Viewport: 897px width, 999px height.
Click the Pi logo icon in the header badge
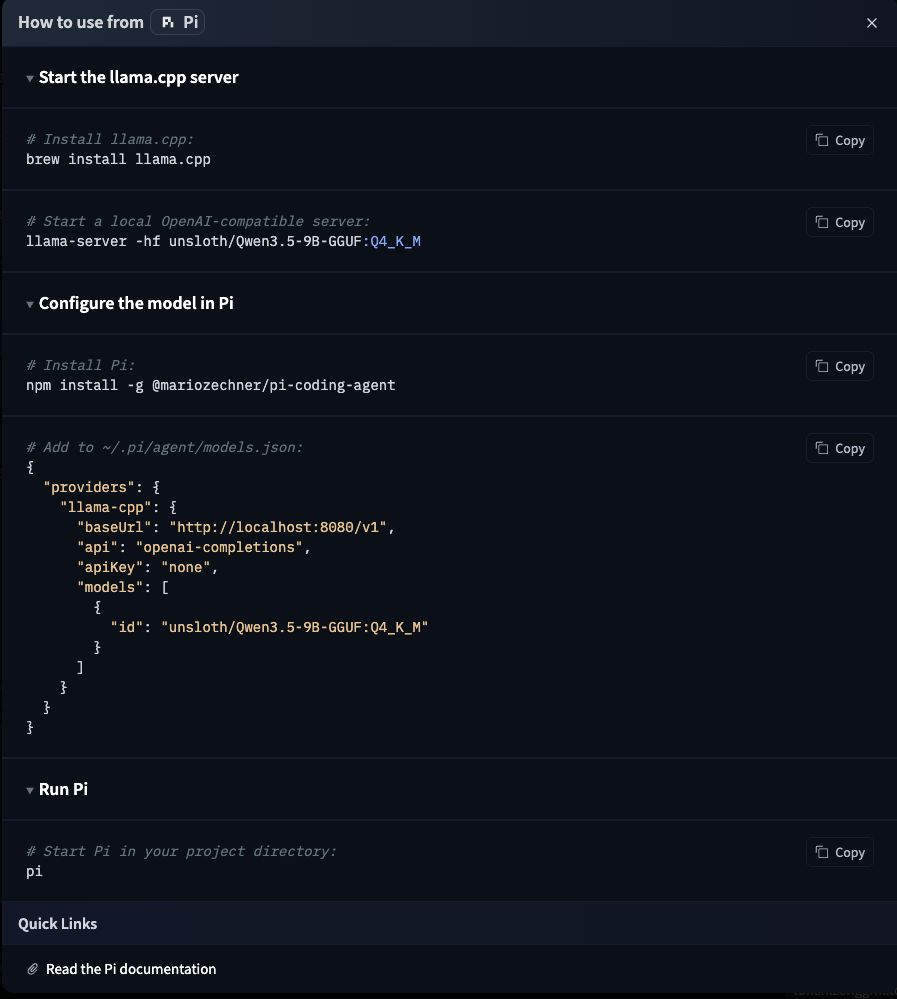tap(168, 22)
